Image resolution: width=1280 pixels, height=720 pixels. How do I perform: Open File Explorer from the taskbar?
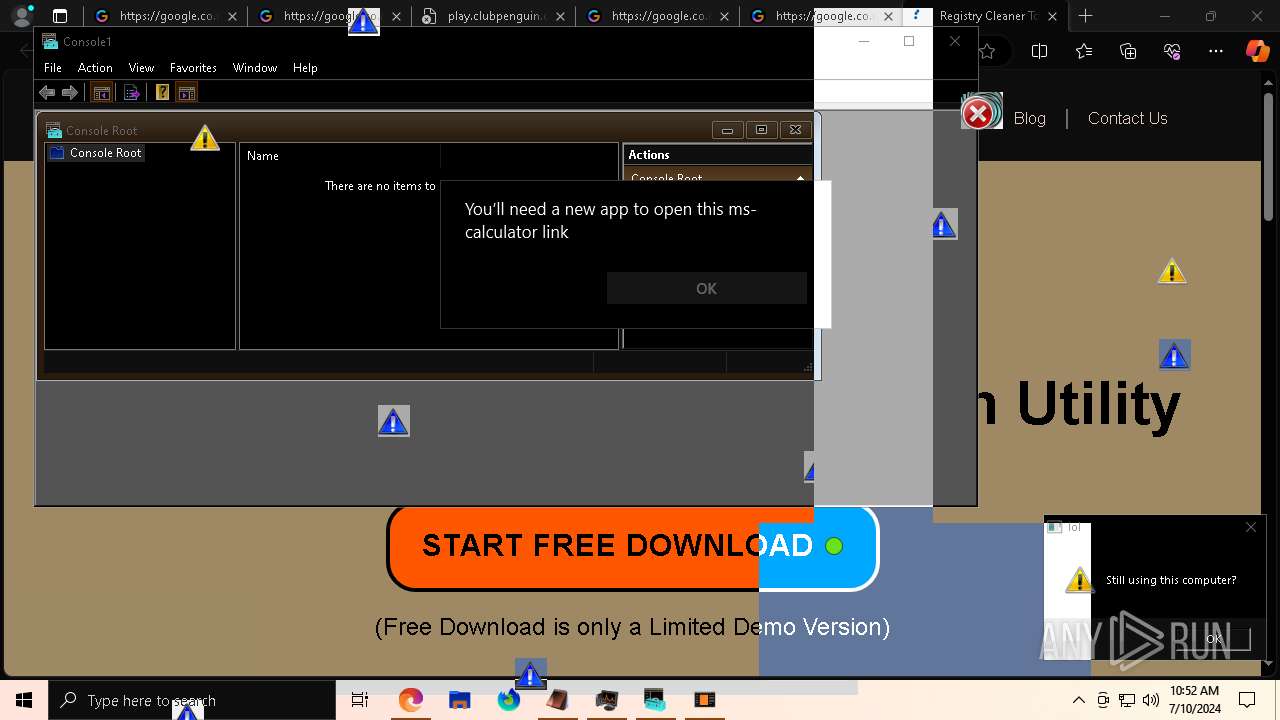click(x=459, y=700)
